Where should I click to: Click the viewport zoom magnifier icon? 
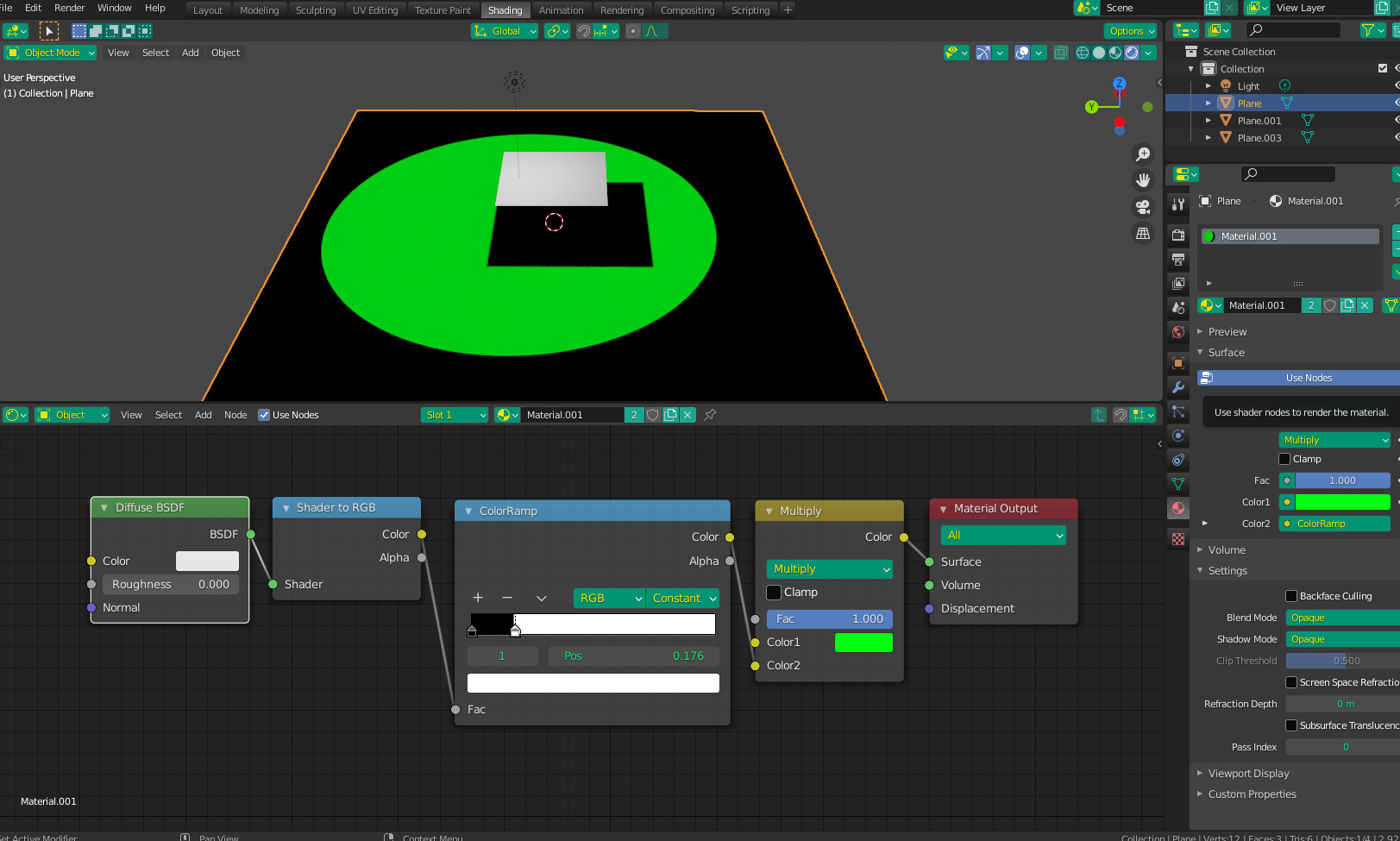(1143, 154)
